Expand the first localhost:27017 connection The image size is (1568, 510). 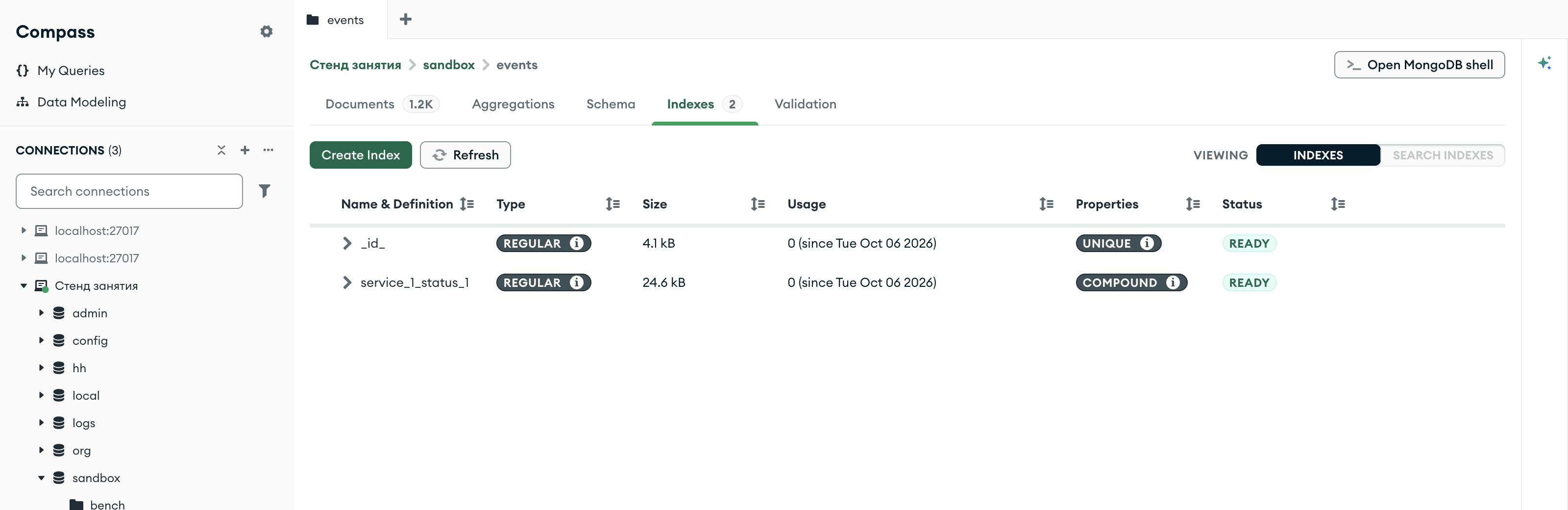pyautogui.click(x=24, y=231)
